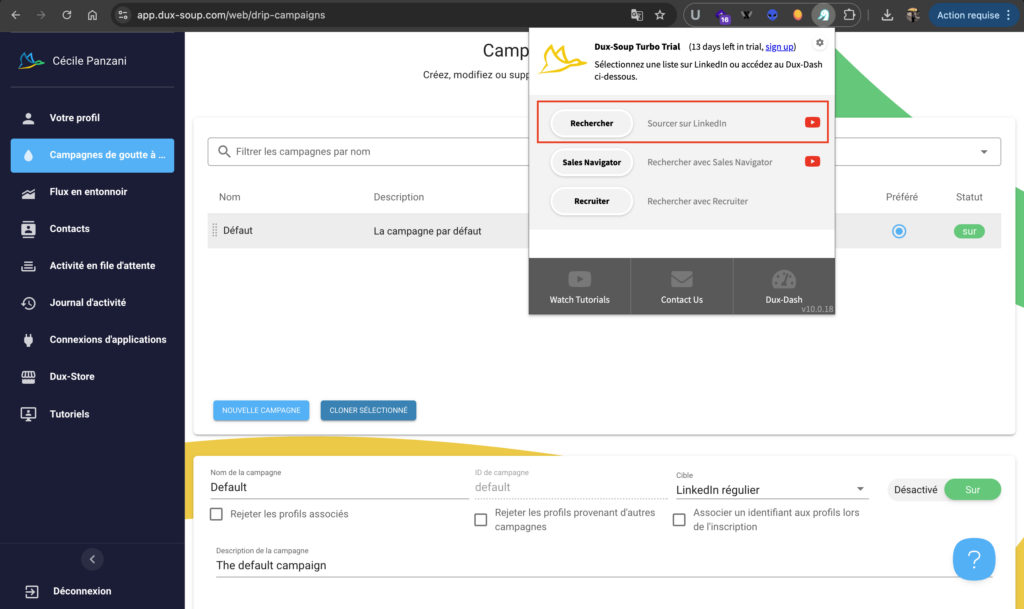
Task: Reload the page with refresh icon
Action: click(67, 15)
